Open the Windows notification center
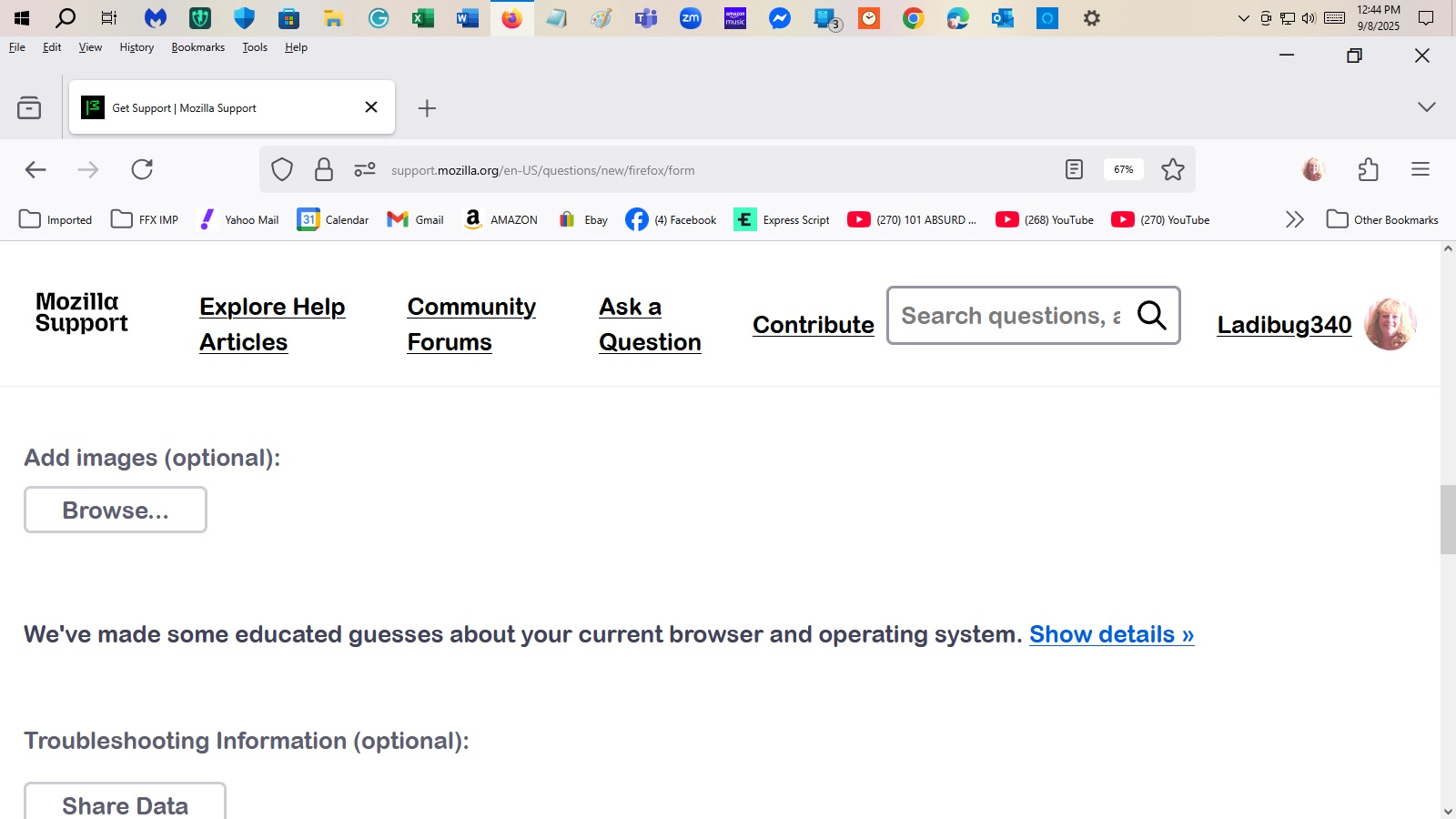 [x=1426, y=18]
